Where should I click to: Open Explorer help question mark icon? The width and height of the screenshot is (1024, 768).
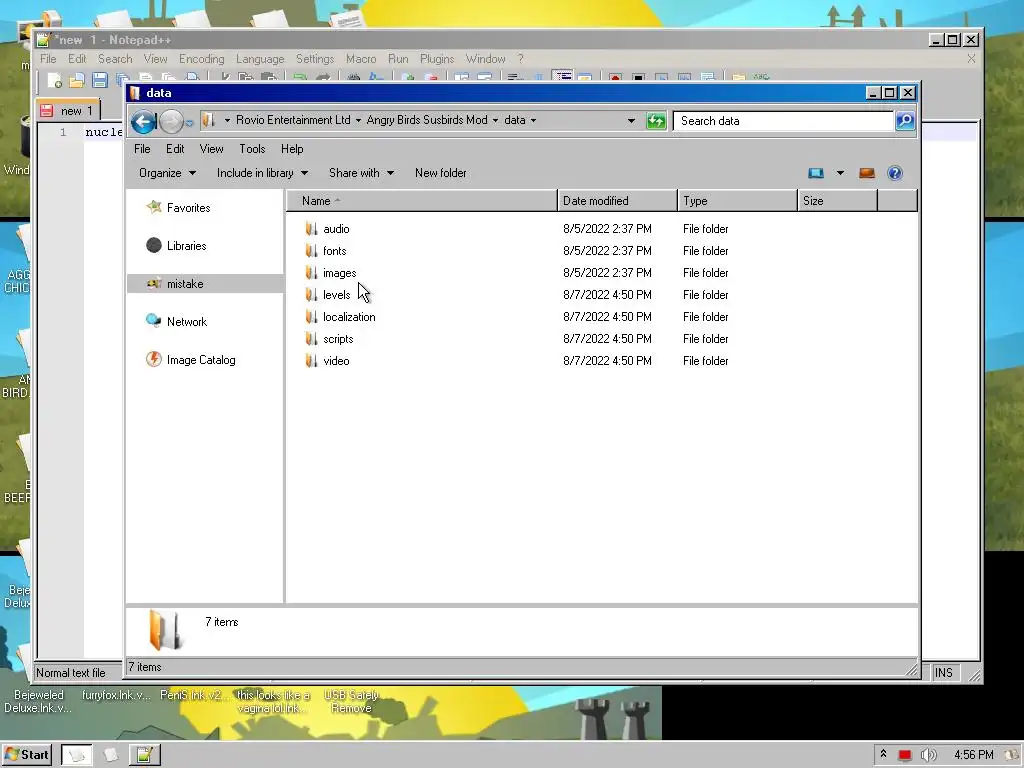pyautogui.click(x=895, y=173)
